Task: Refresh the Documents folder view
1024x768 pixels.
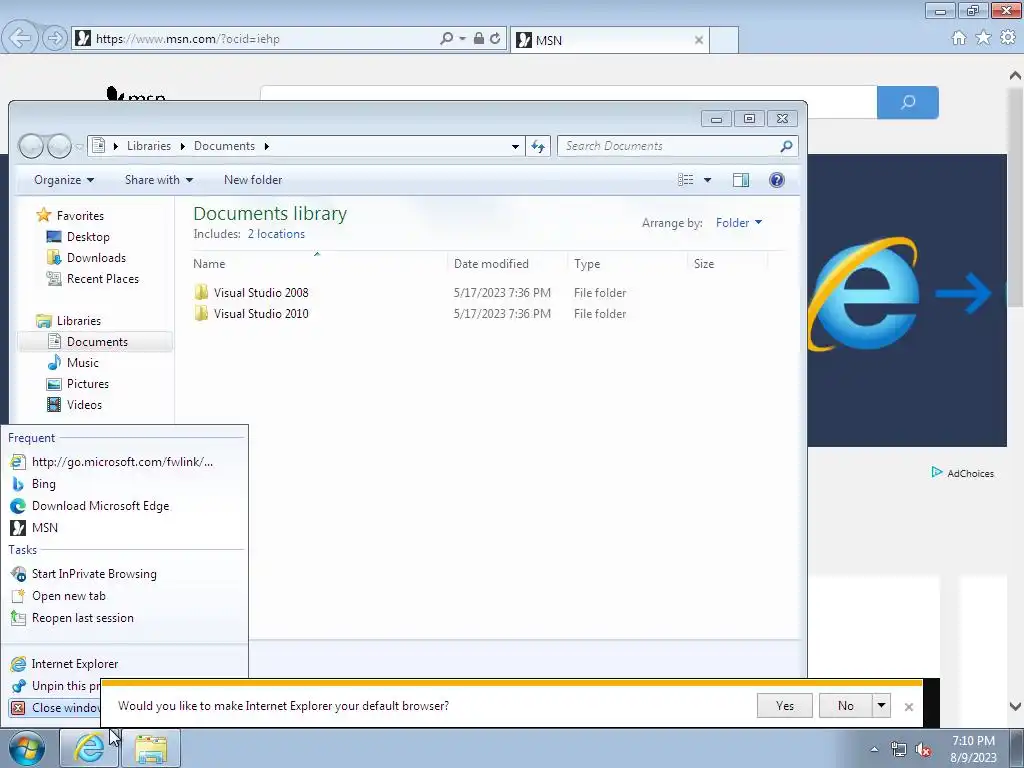Action: (x=538, y=146)
